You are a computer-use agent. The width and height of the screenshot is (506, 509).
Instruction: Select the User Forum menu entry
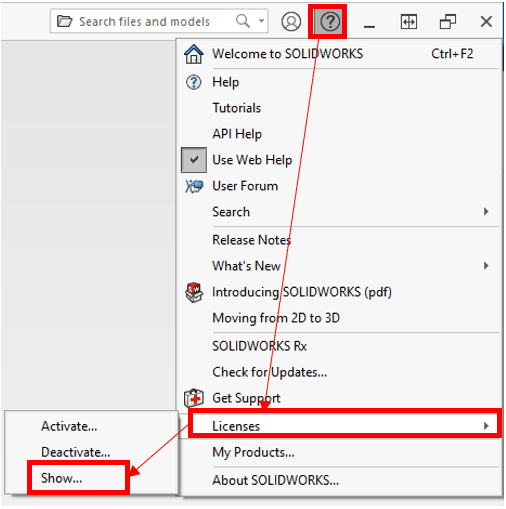340,186
